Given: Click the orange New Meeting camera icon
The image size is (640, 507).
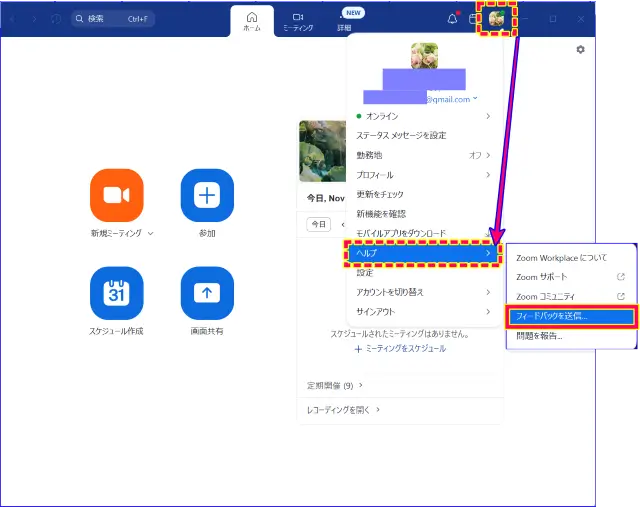Looking at the screenshot, I should [117, 195].
